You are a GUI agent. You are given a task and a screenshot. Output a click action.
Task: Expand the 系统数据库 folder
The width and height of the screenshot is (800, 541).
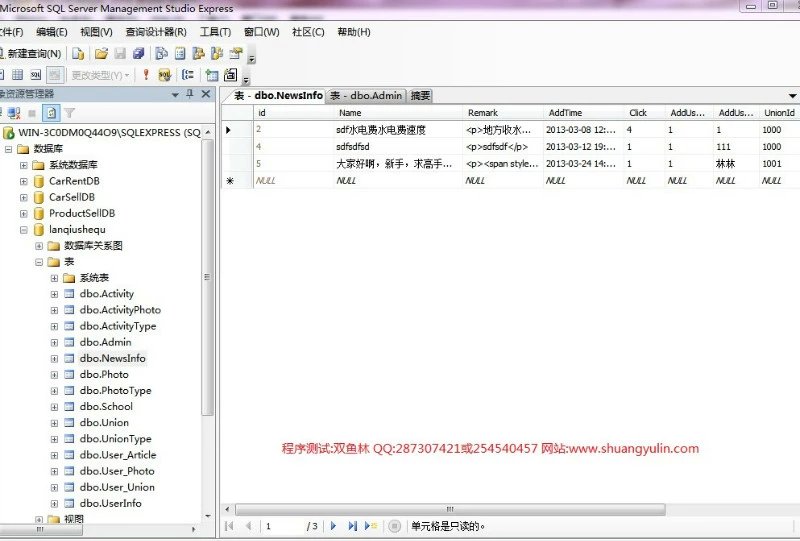tap(23, 165)
